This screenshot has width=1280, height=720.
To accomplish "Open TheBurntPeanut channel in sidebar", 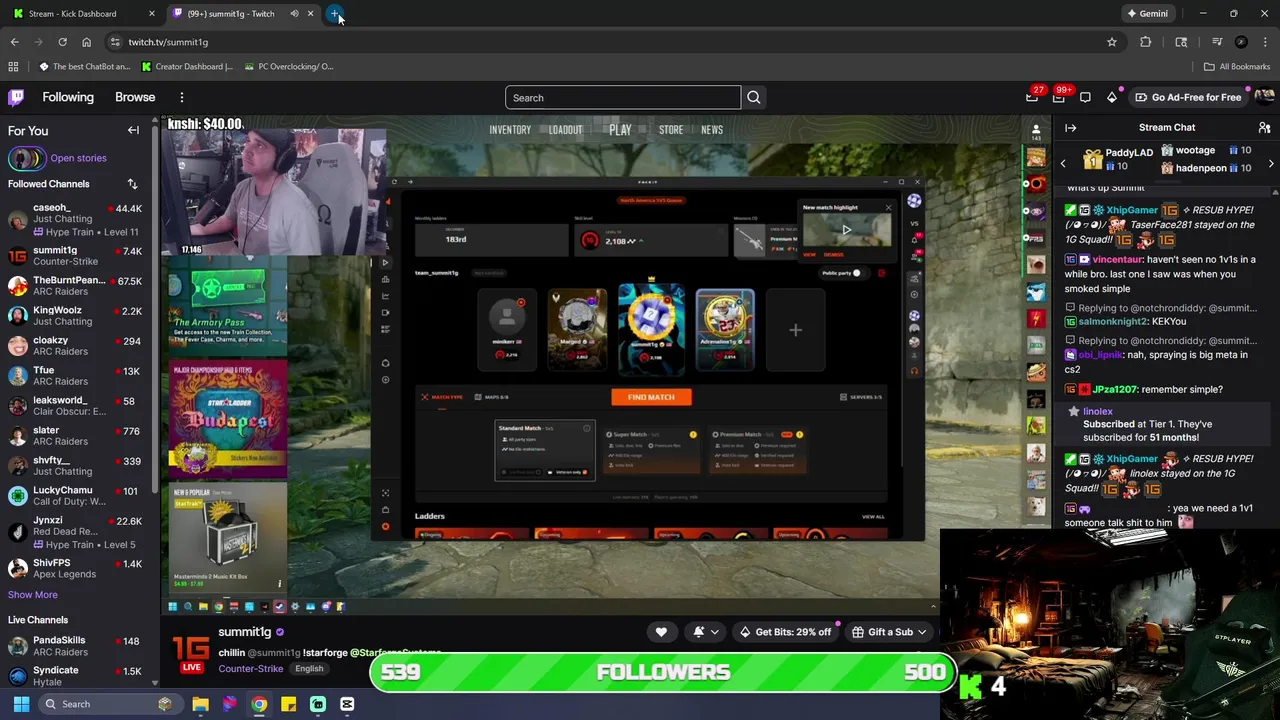I will click(75, 286).
